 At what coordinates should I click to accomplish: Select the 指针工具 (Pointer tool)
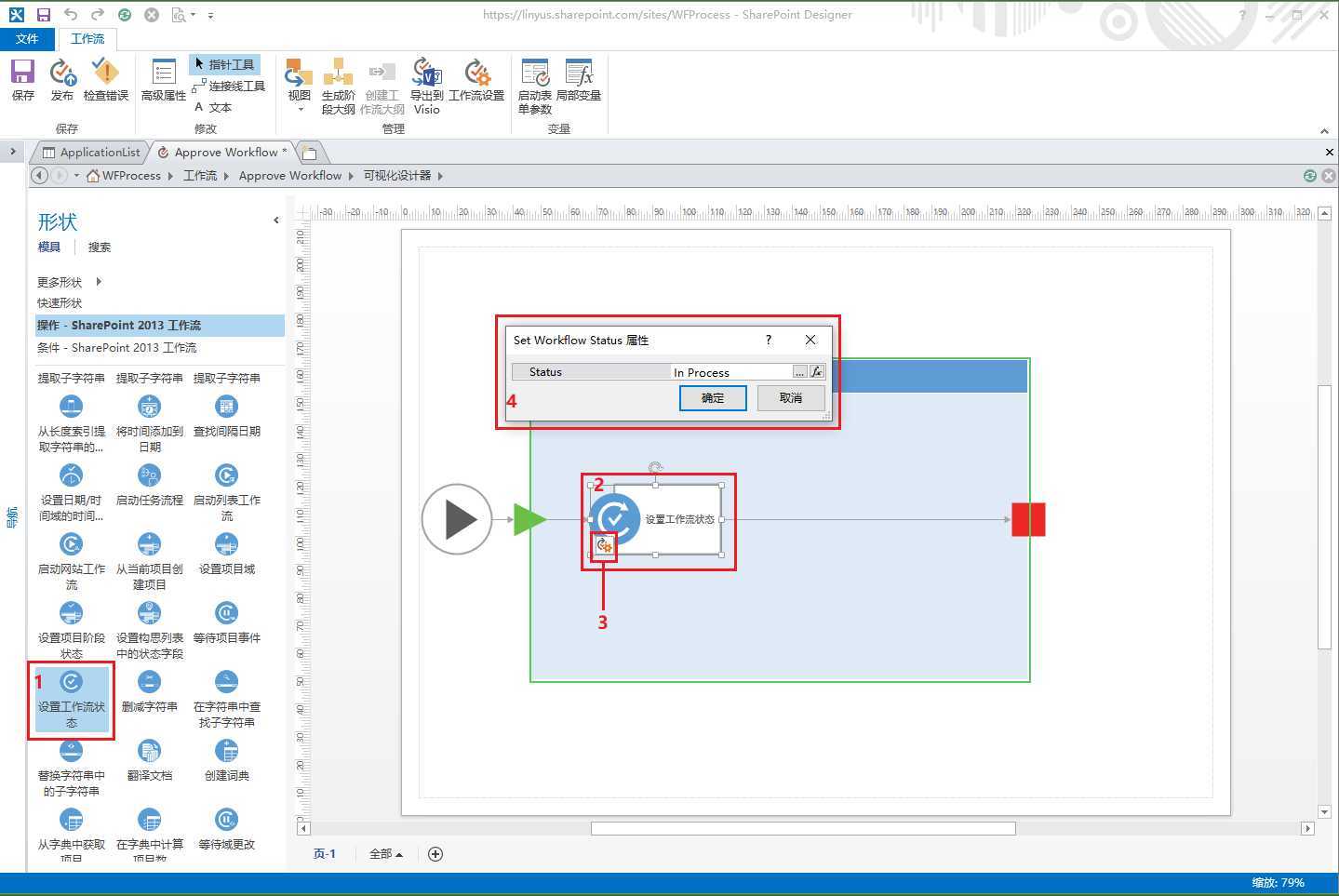(x=224, y=64)
